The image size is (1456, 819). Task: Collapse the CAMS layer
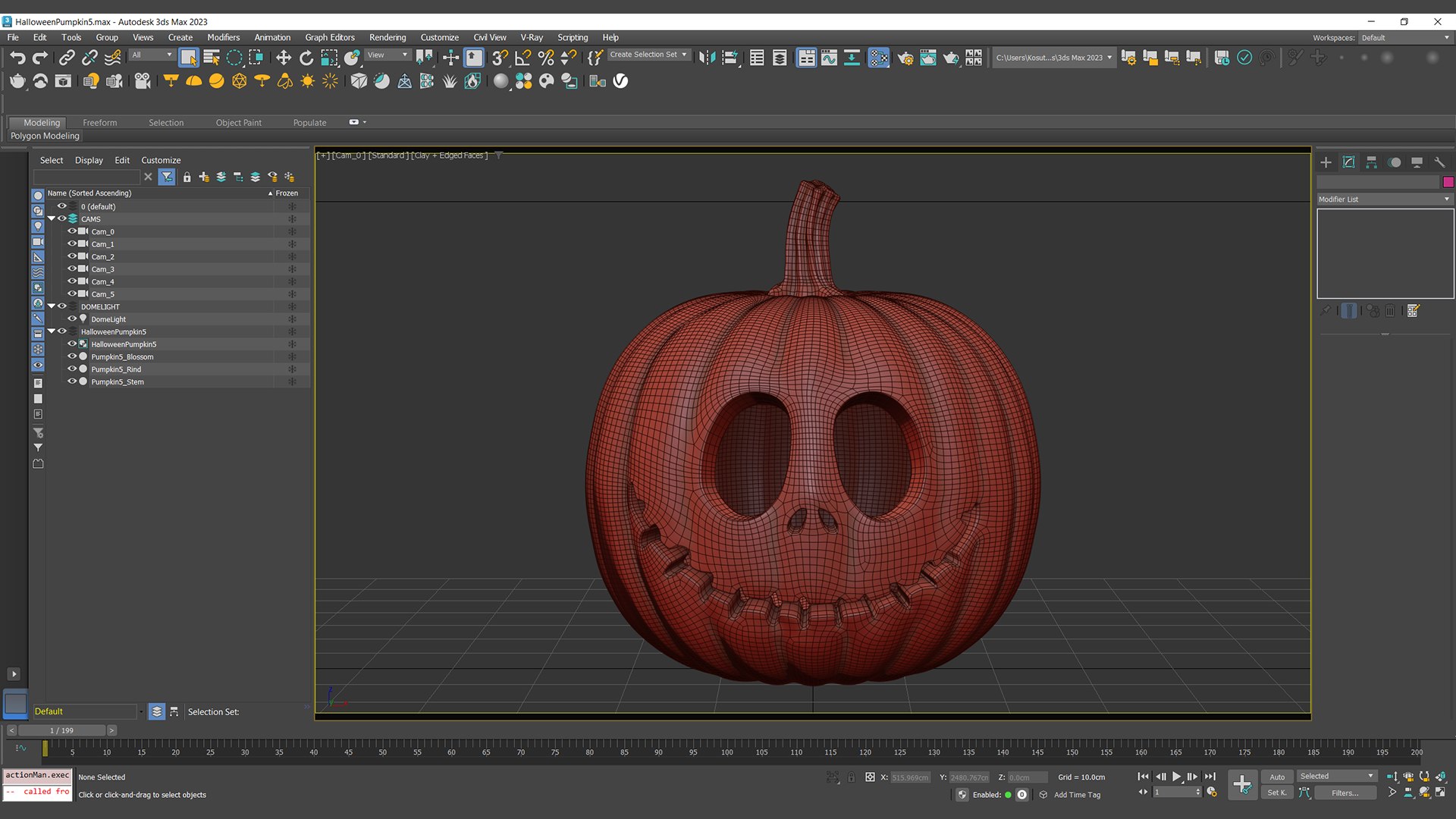click(x=52, y=218)
